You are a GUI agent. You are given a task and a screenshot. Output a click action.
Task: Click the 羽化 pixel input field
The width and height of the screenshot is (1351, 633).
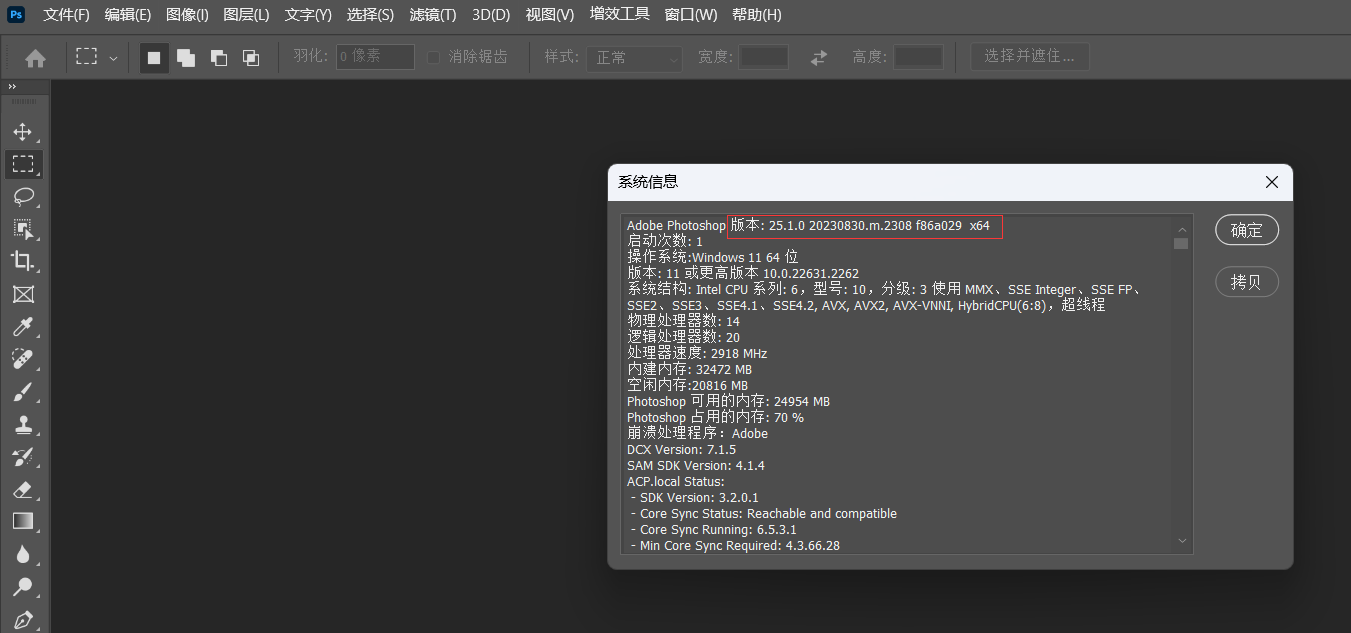(x=375, y=57)
